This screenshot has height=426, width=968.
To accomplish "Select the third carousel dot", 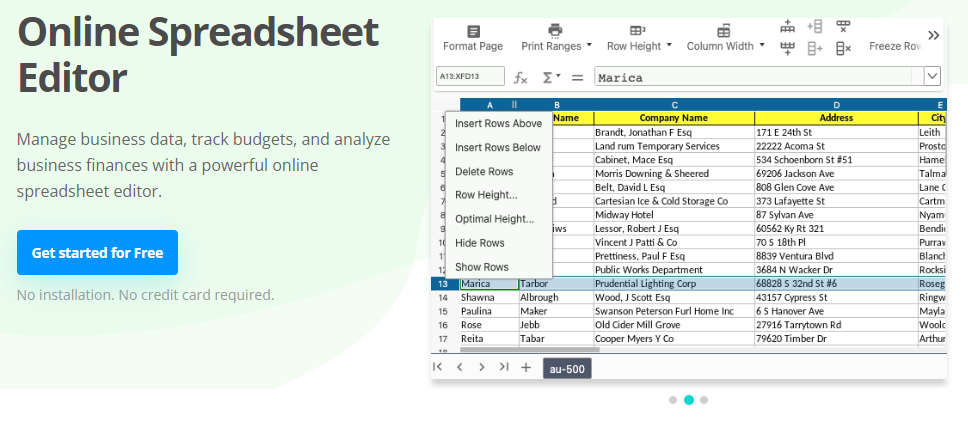I will tap(704, 400).
